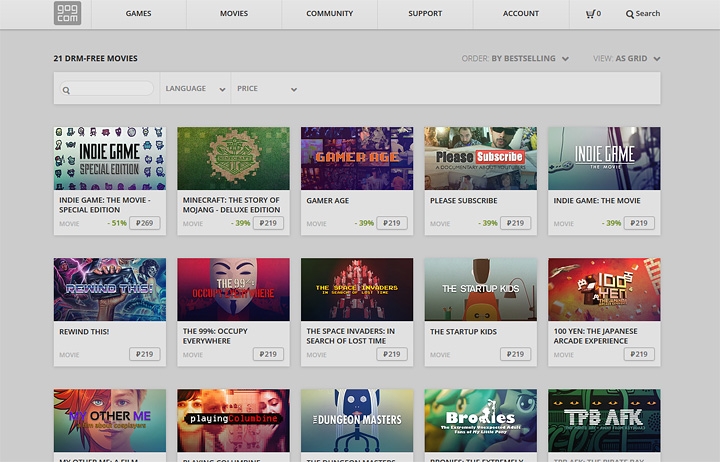720x462 pixels.
Task: Select the Minecraft Story of Mojang thumbnail
Action: click(x=233, y=158)
